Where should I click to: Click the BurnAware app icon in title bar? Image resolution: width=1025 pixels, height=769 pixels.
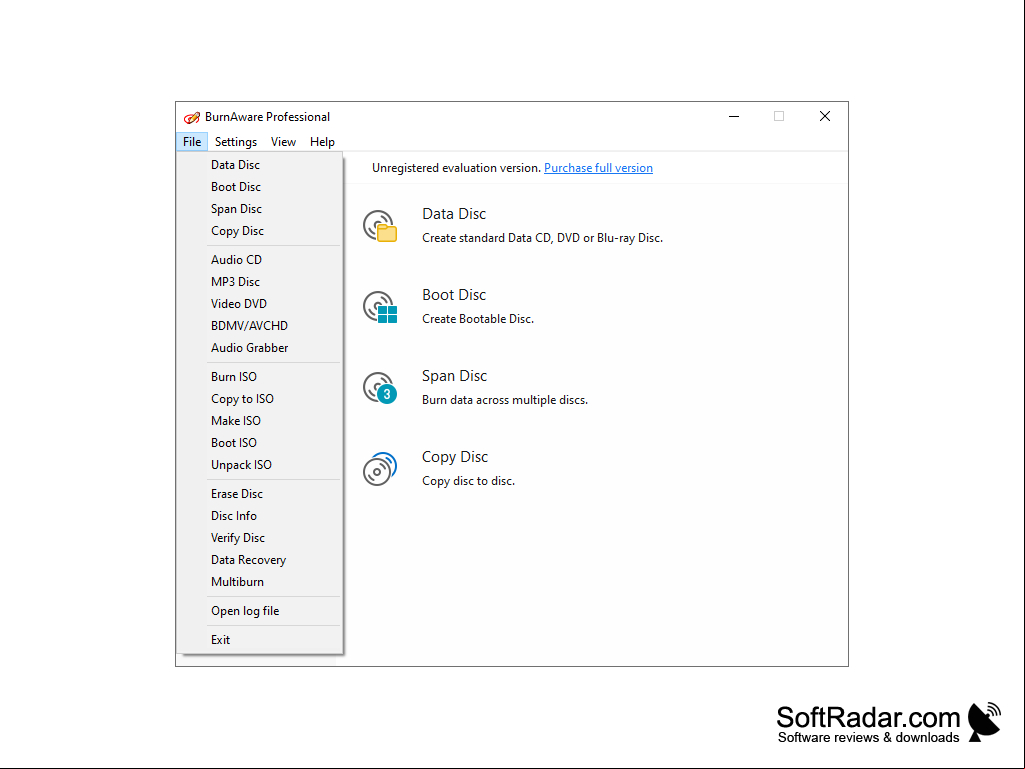[192, 117]
